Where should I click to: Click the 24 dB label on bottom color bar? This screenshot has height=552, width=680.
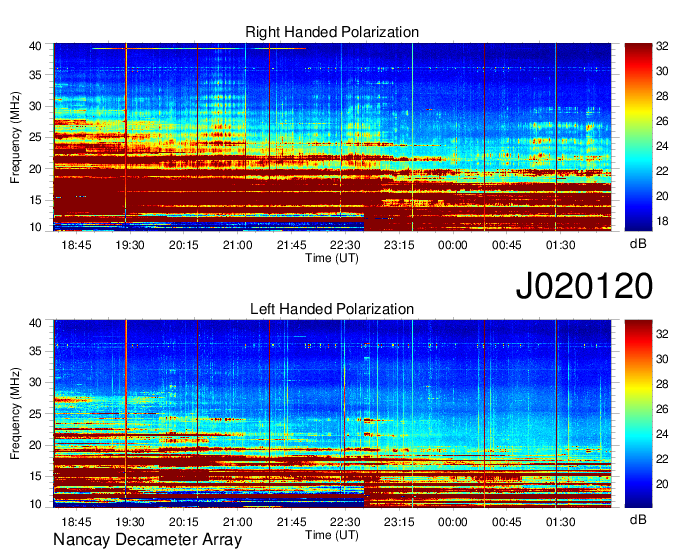[x=662, y=434]
